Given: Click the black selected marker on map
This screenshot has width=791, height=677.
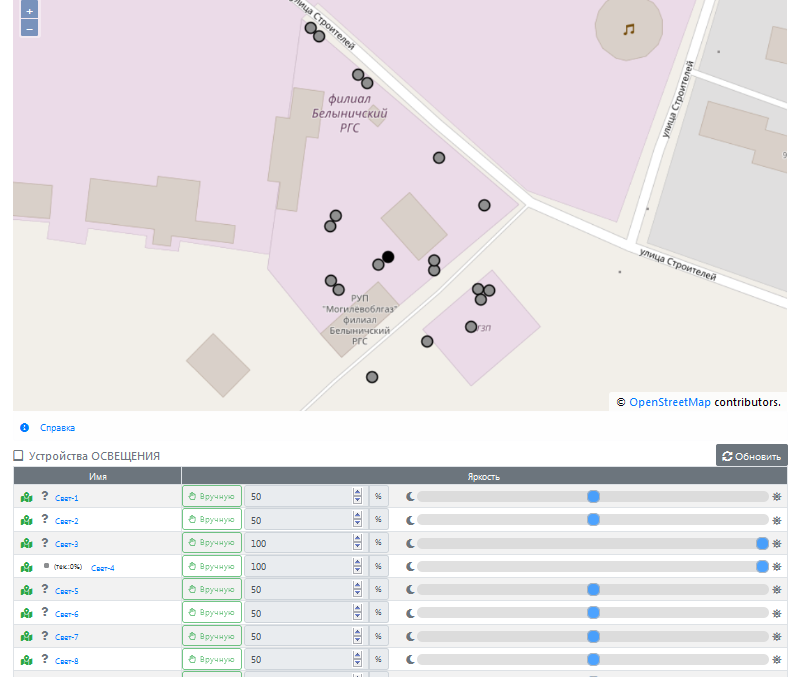Looking at the screenshot, I should click(x=388, y=257).
